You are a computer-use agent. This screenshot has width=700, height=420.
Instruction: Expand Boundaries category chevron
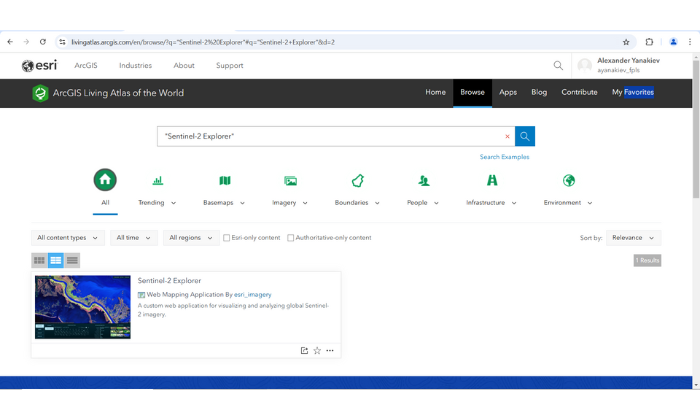point(377,203)
